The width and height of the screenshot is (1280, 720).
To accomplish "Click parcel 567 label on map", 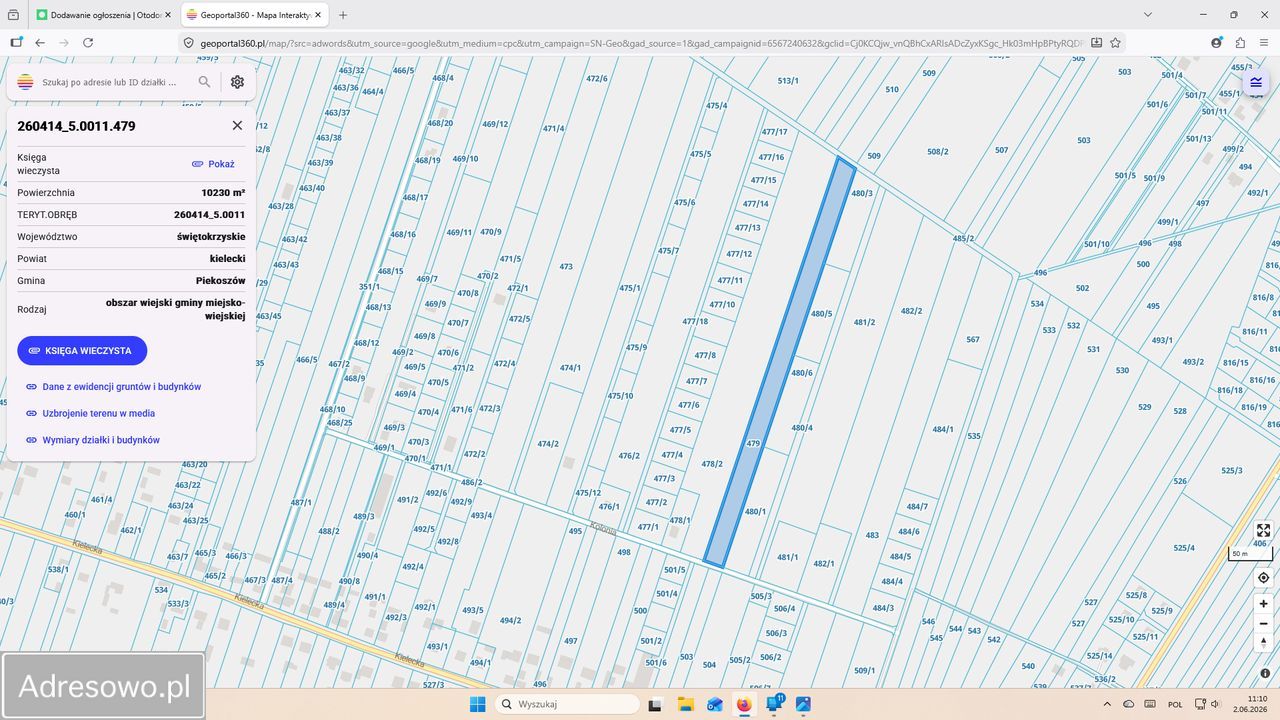I will 973,340.
